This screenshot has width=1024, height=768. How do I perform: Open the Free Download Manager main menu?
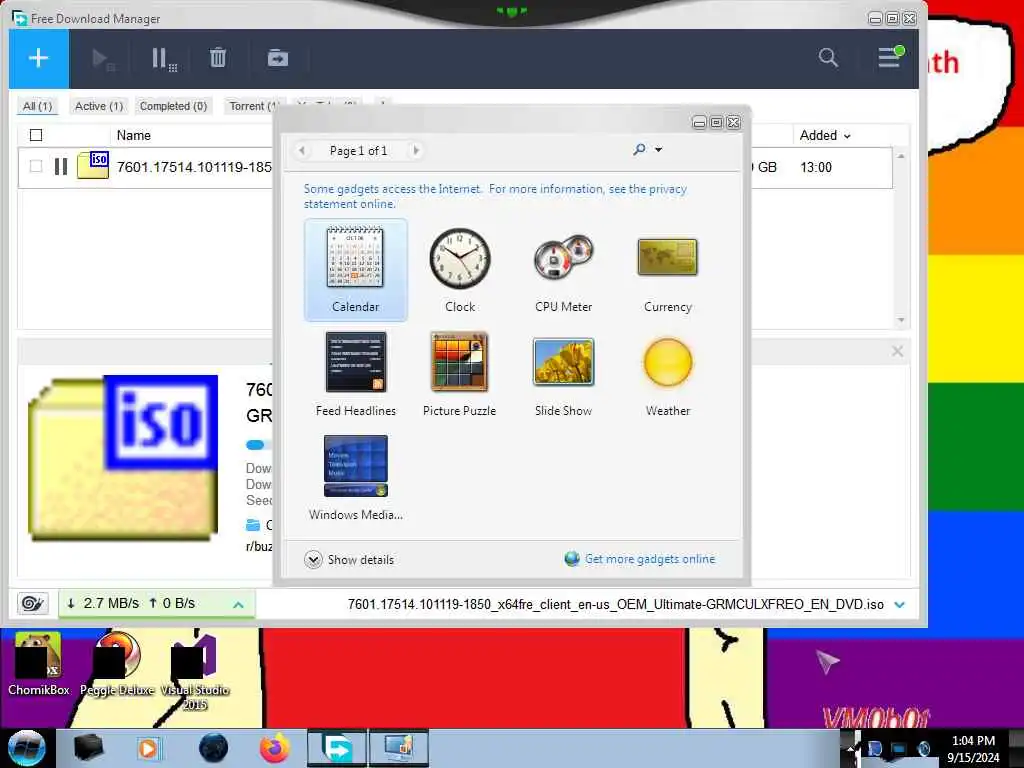(889, 57)
